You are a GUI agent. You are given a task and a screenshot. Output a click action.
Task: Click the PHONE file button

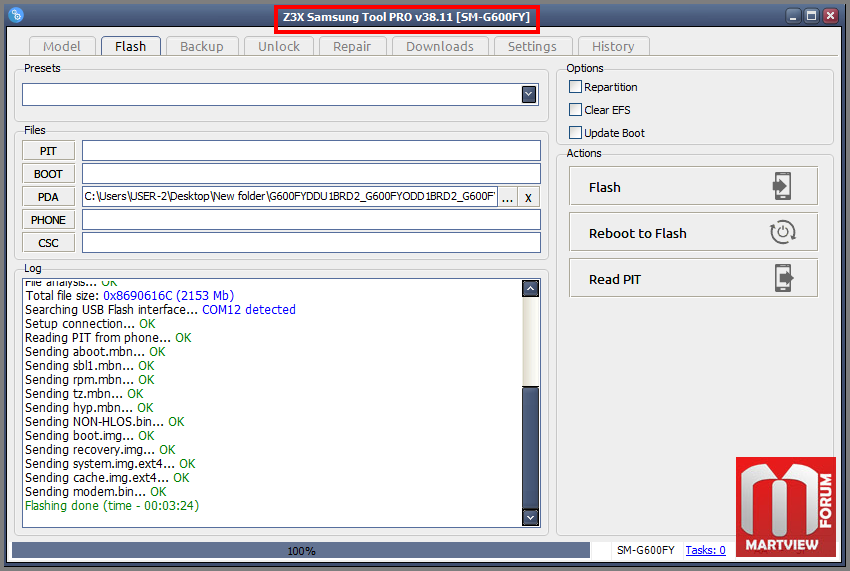pyautogui.click(x=48, y=220)
